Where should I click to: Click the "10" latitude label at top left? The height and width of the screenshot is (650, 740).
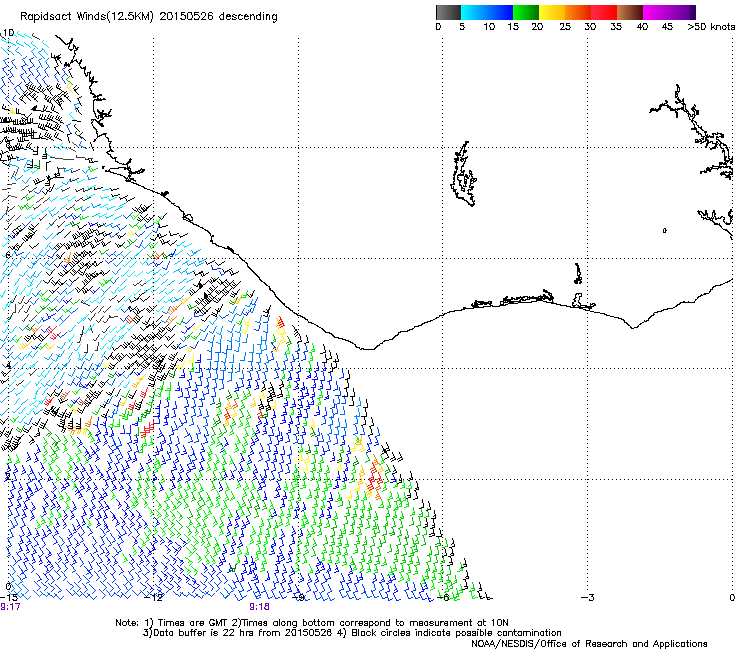click(x=8, y=33)
